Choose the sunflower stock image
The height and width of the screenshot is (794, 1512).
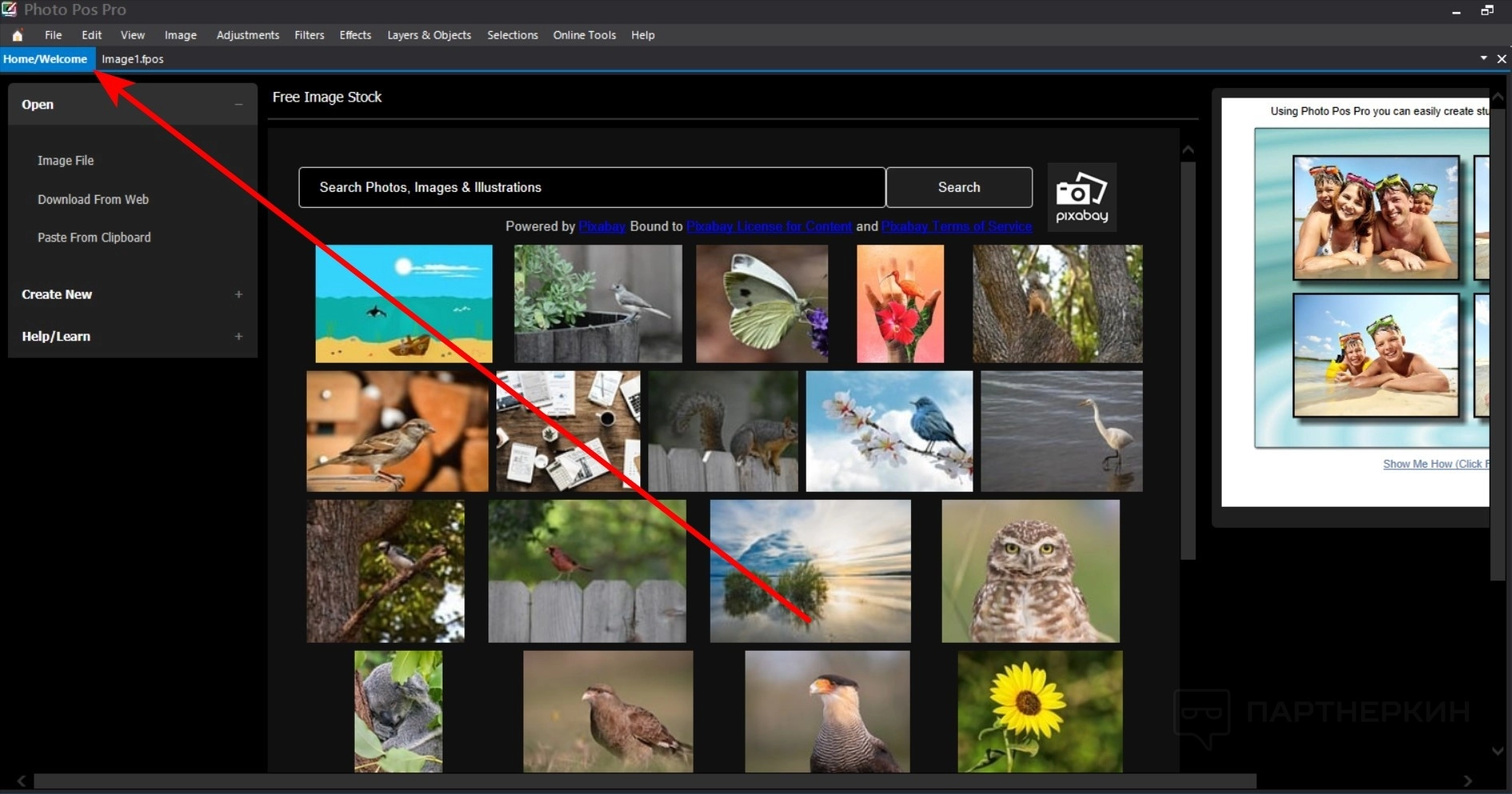(x=1040, y=711)
